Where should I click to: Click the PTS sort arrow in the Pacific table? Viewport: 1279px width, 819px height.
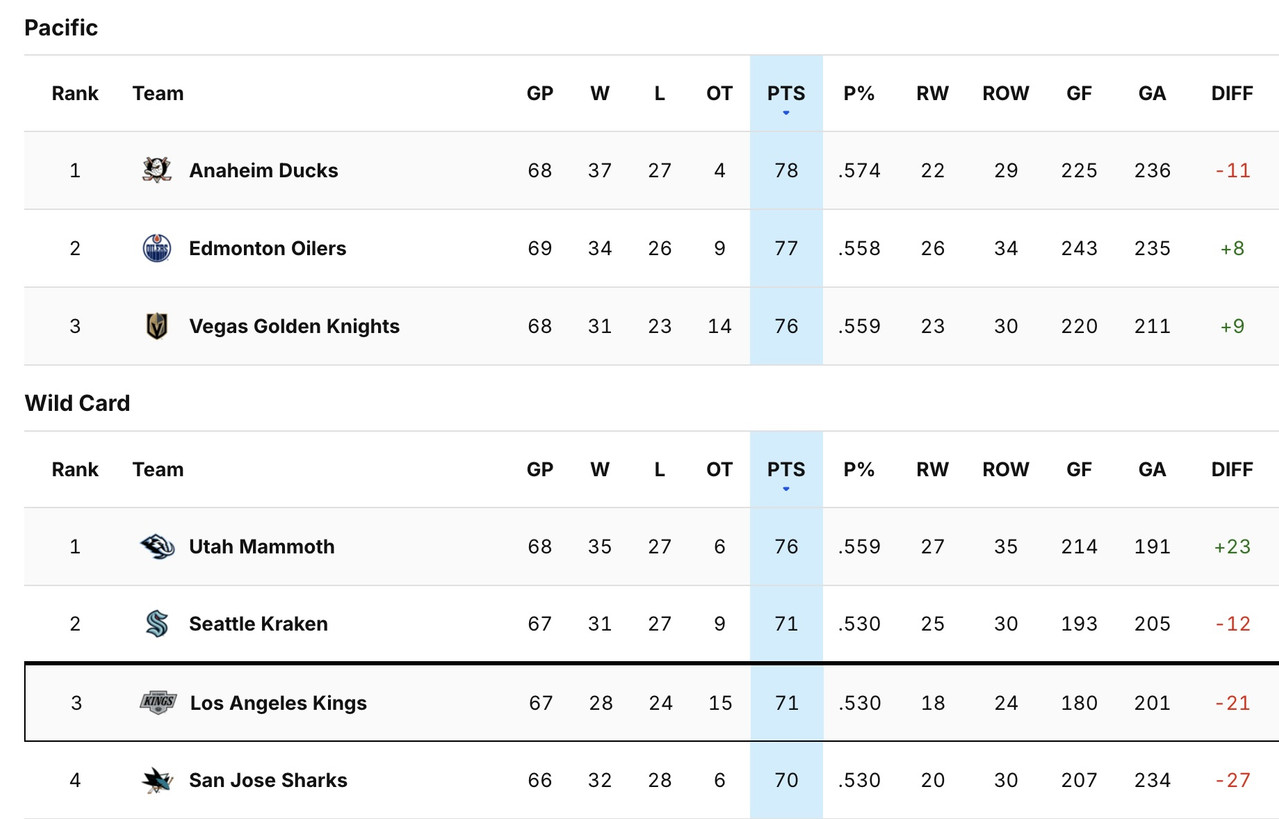[786, 113]
